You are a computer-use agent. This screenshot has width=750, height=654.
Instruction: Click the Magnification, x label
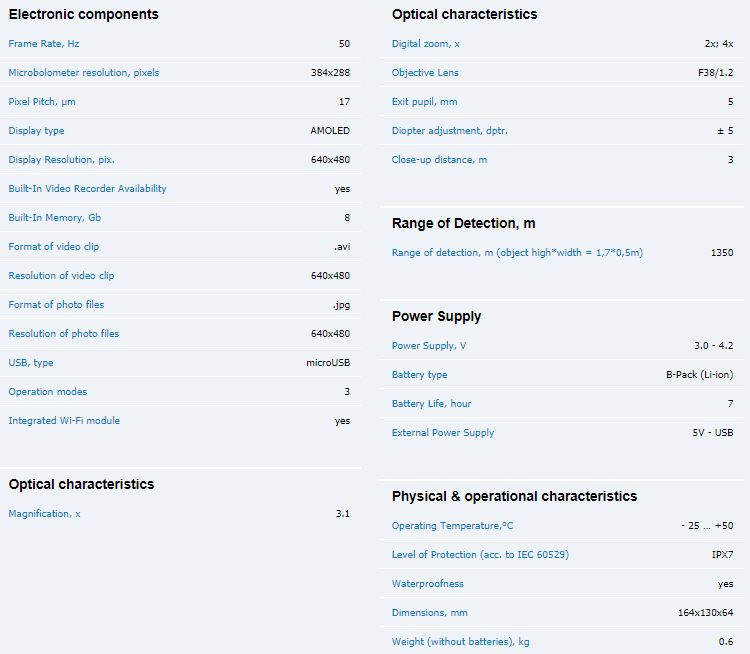(x=45, y=514)
